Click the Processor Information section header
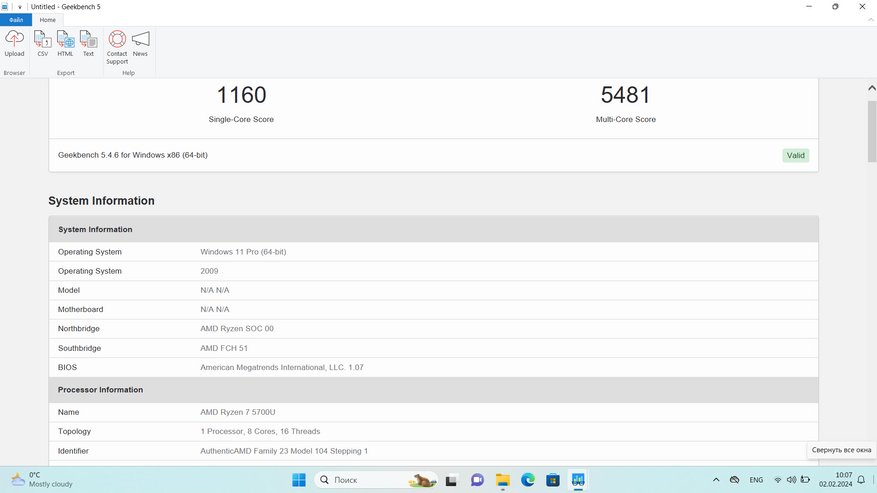The image size is (877, 493). point(433,389)
